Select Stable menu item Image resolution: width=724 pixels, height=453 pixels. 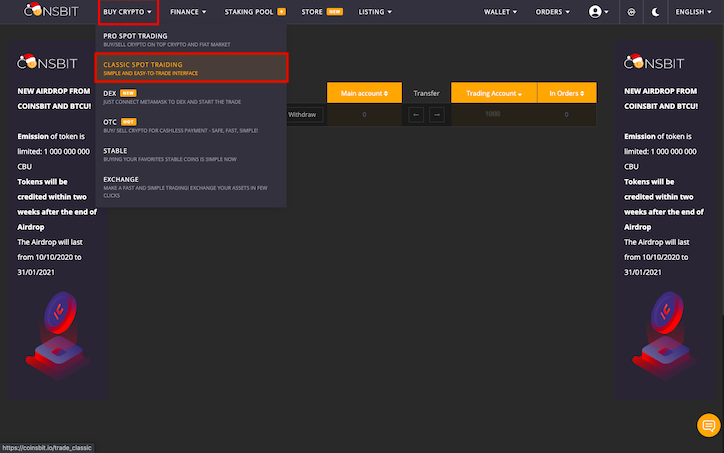tap(191, 154)
